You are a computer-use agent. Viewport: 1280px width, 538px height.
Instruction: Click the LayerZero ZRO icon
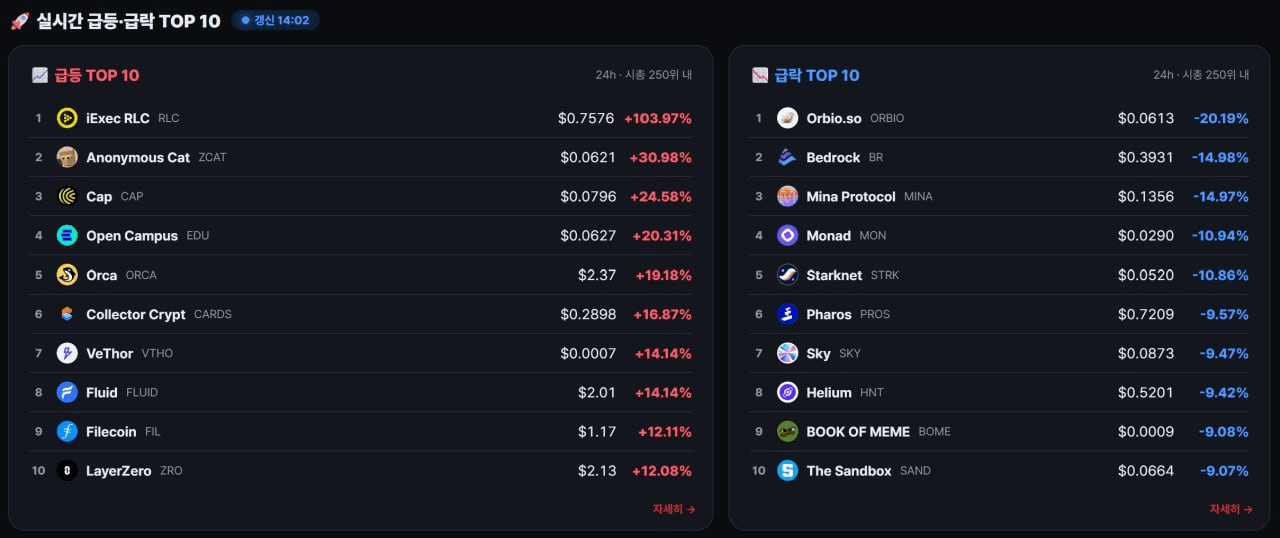(67, 471)
